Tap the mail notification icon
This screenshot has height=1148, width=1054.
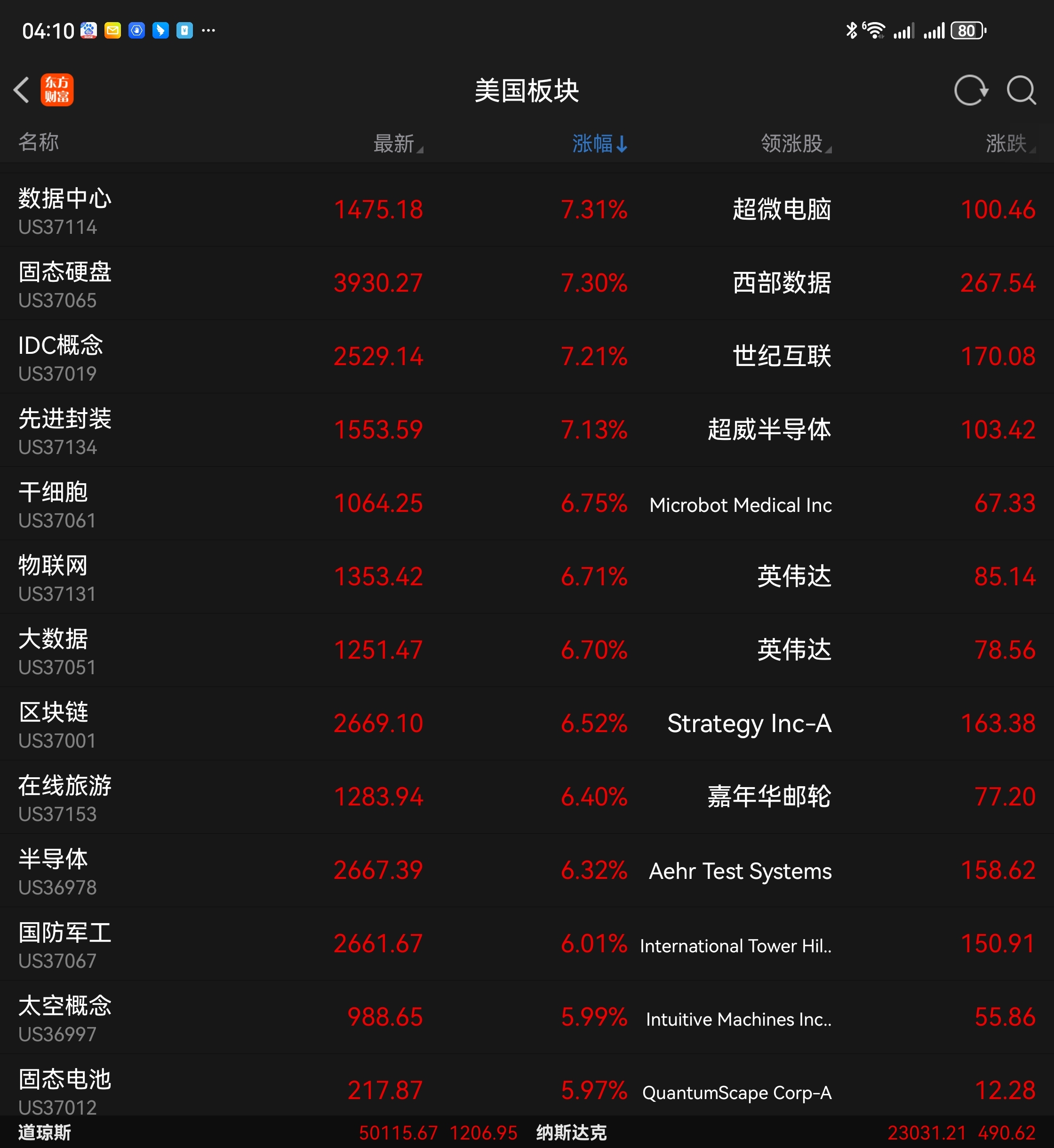pos(113,31)
